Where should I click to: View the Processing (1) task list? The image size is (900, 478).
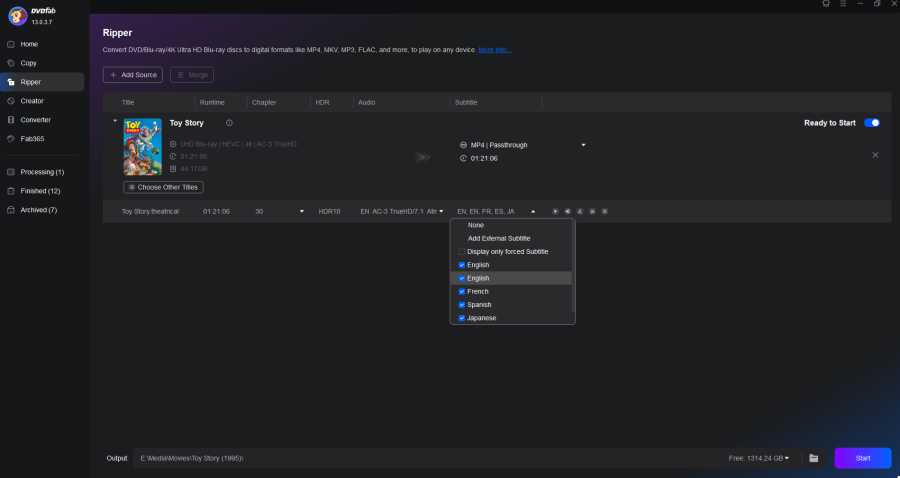(x=42, y=172)
